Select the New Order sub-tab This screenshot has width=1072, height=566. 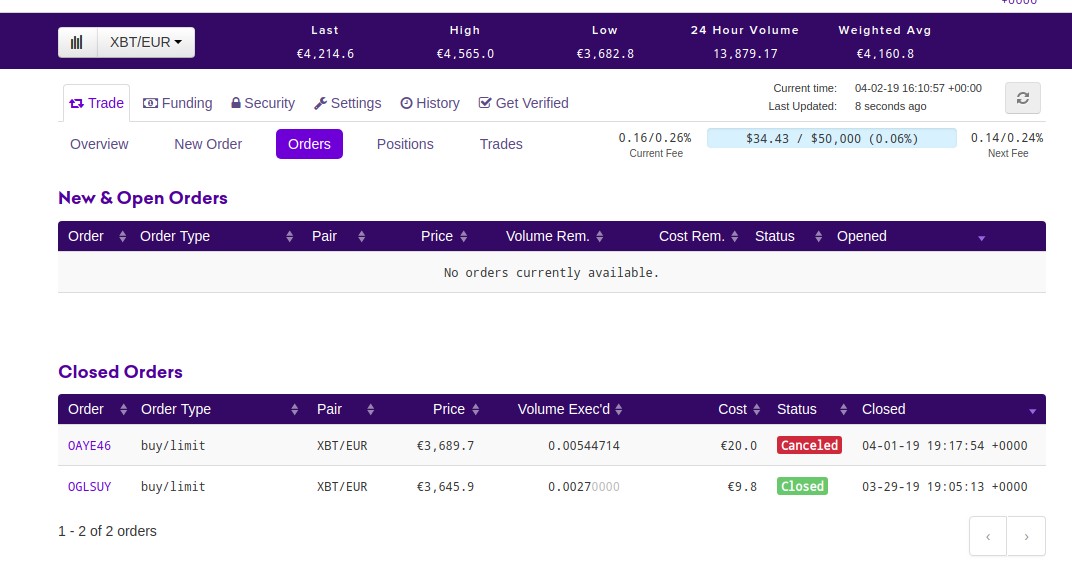[208, 144]
